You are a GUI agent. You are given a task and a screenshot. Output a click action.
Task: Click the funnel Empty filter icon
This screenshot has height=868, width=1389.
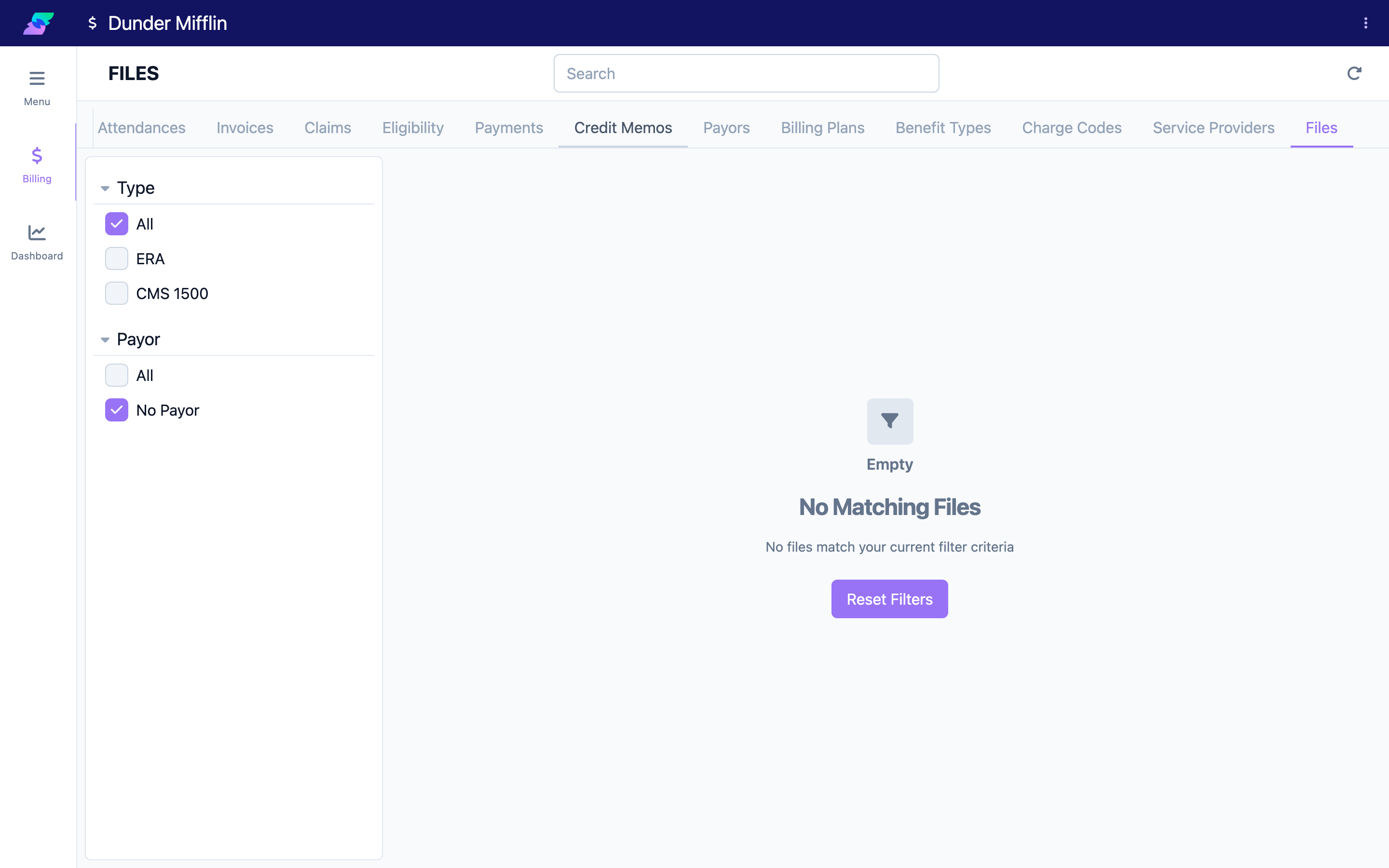pyautogui.click(x=890, y=421)
